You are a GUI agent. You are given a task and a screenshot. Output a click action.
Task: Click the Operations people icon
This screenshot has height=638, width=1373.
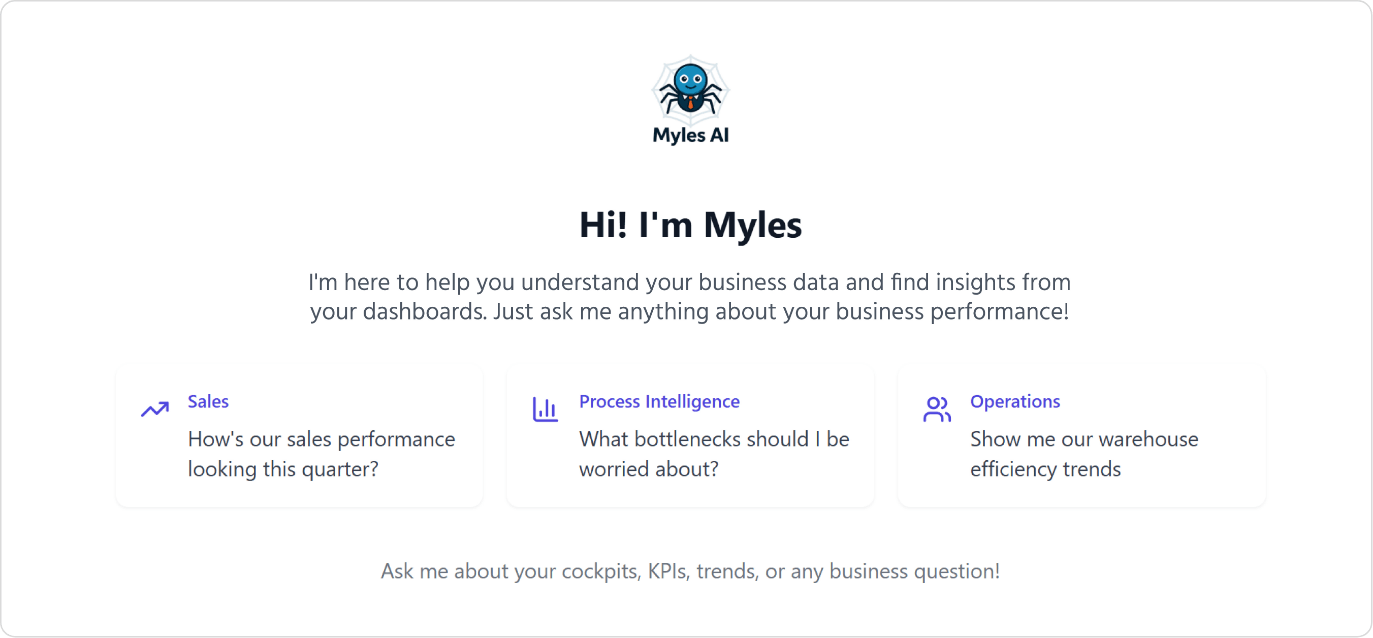pos(936,409)
